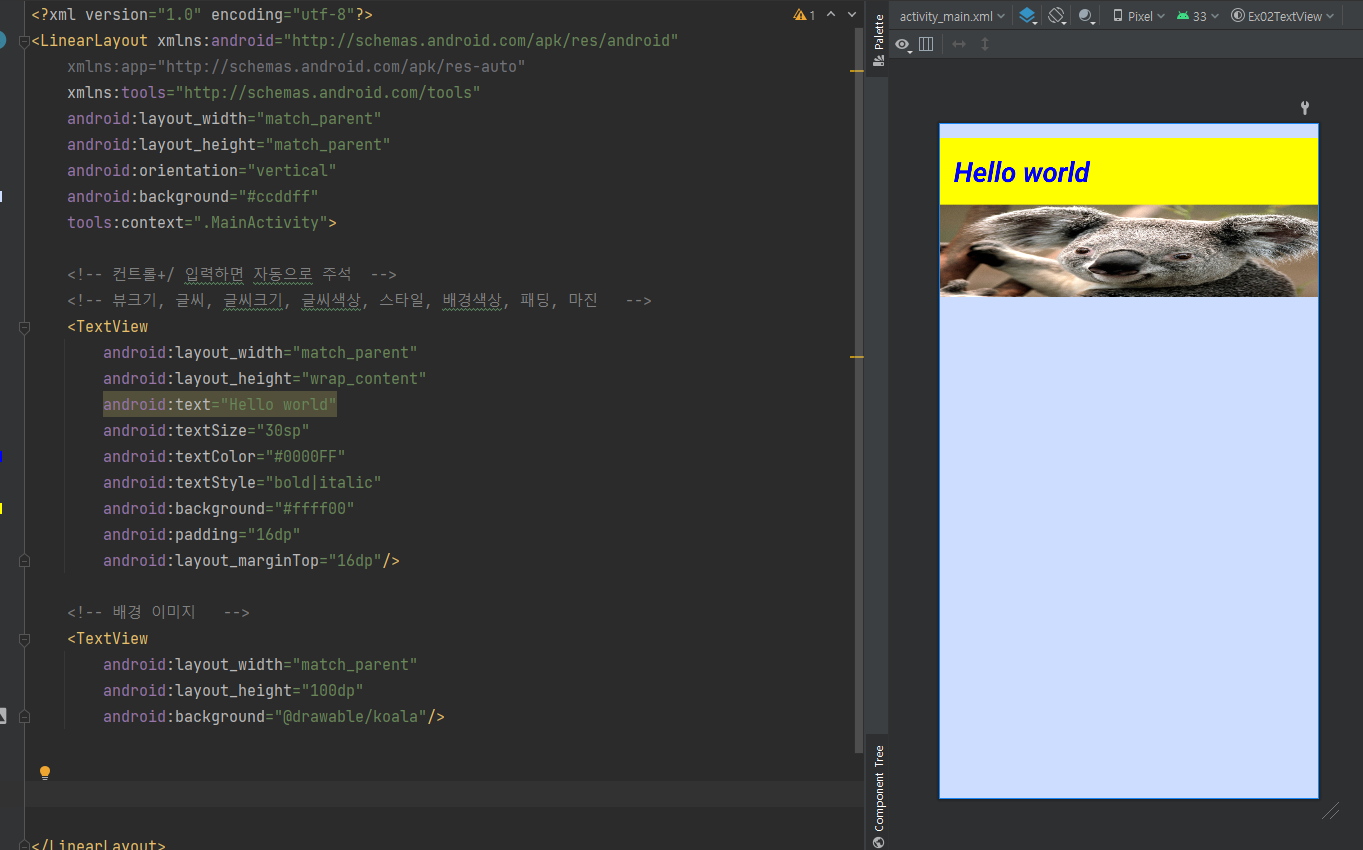Click the textStyle="bold|italic" attribute
The height and width of the screenshot is (850, 1363).
[x=242, y=483]
